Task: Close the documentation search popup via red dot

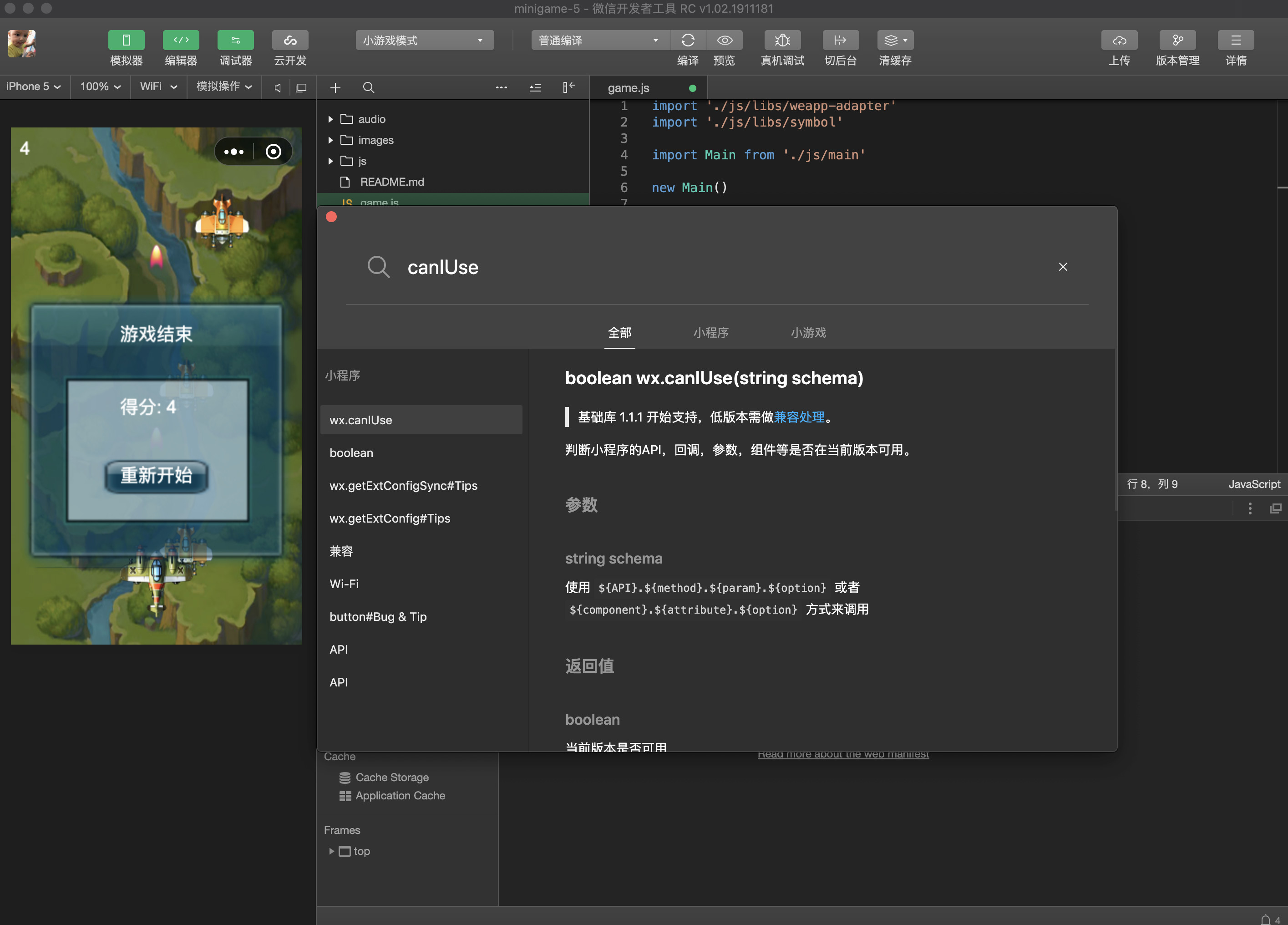Action: coord(332,217)
